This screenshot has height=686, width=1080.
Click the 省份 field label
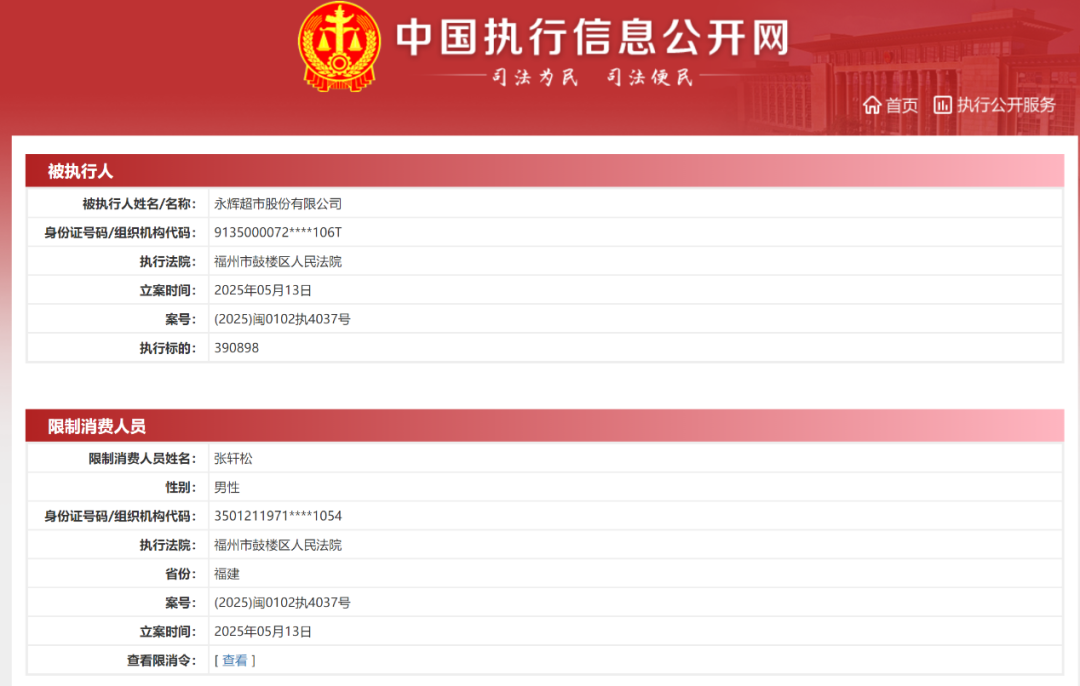click(180, 574)
